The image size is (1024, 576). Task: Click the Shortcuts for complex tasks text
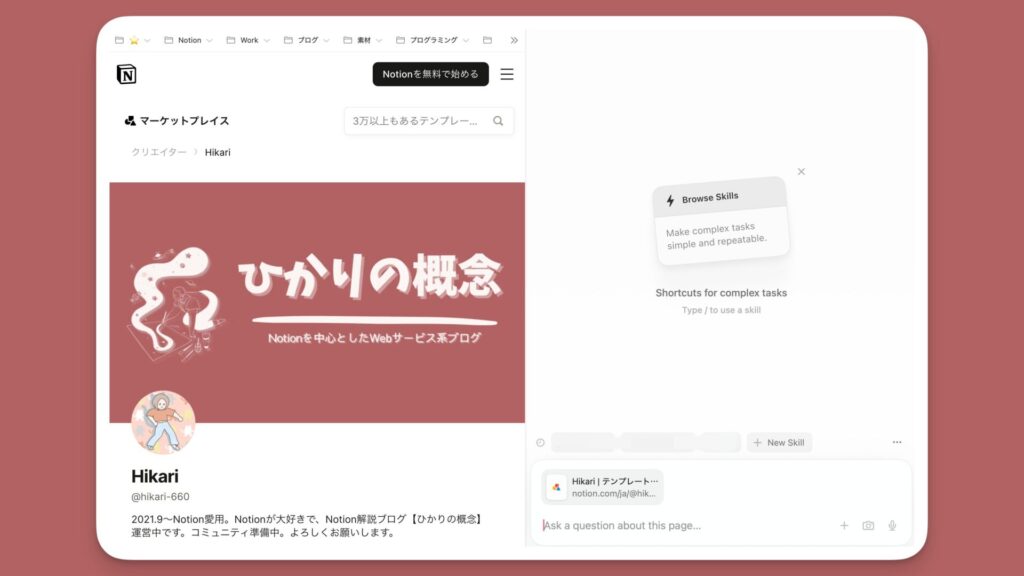[721, 293]
